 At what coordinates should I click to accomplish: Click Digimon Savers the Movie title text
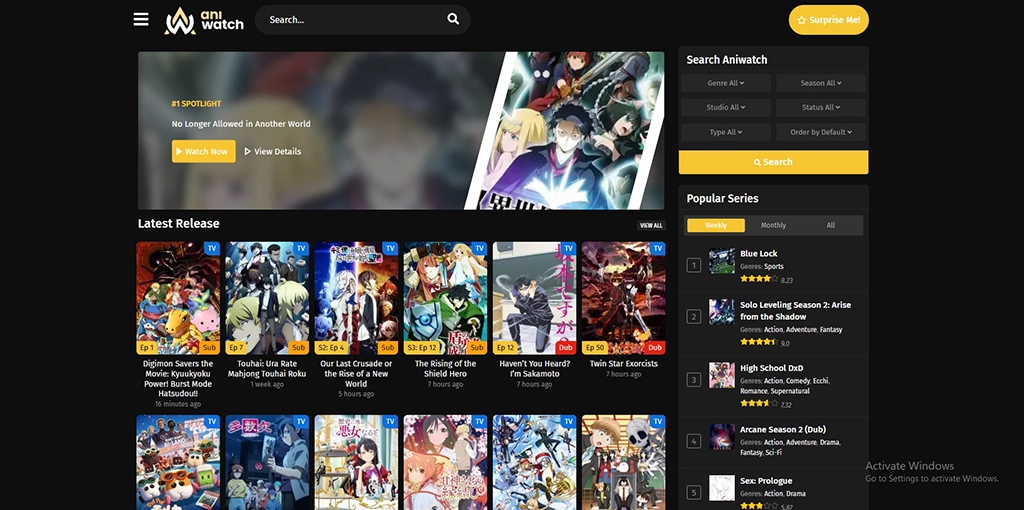[178, 379]
